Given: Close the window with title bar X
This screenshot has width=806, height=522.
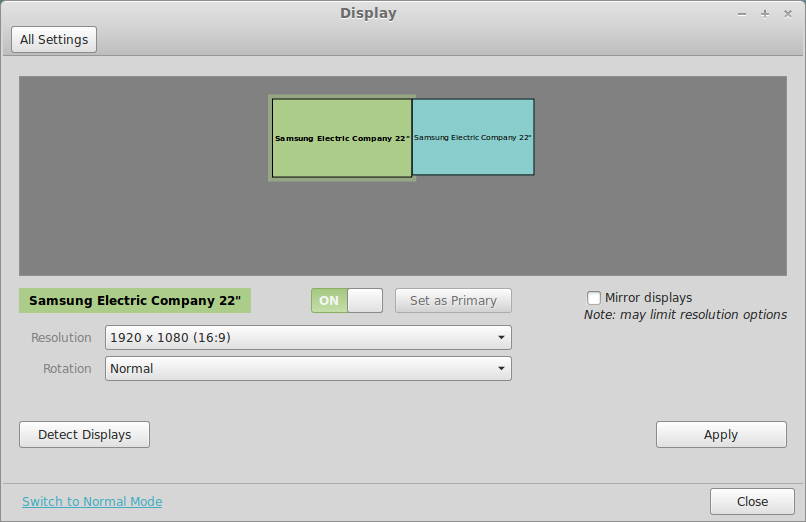Looking at the screenshot, I should 787,14.
